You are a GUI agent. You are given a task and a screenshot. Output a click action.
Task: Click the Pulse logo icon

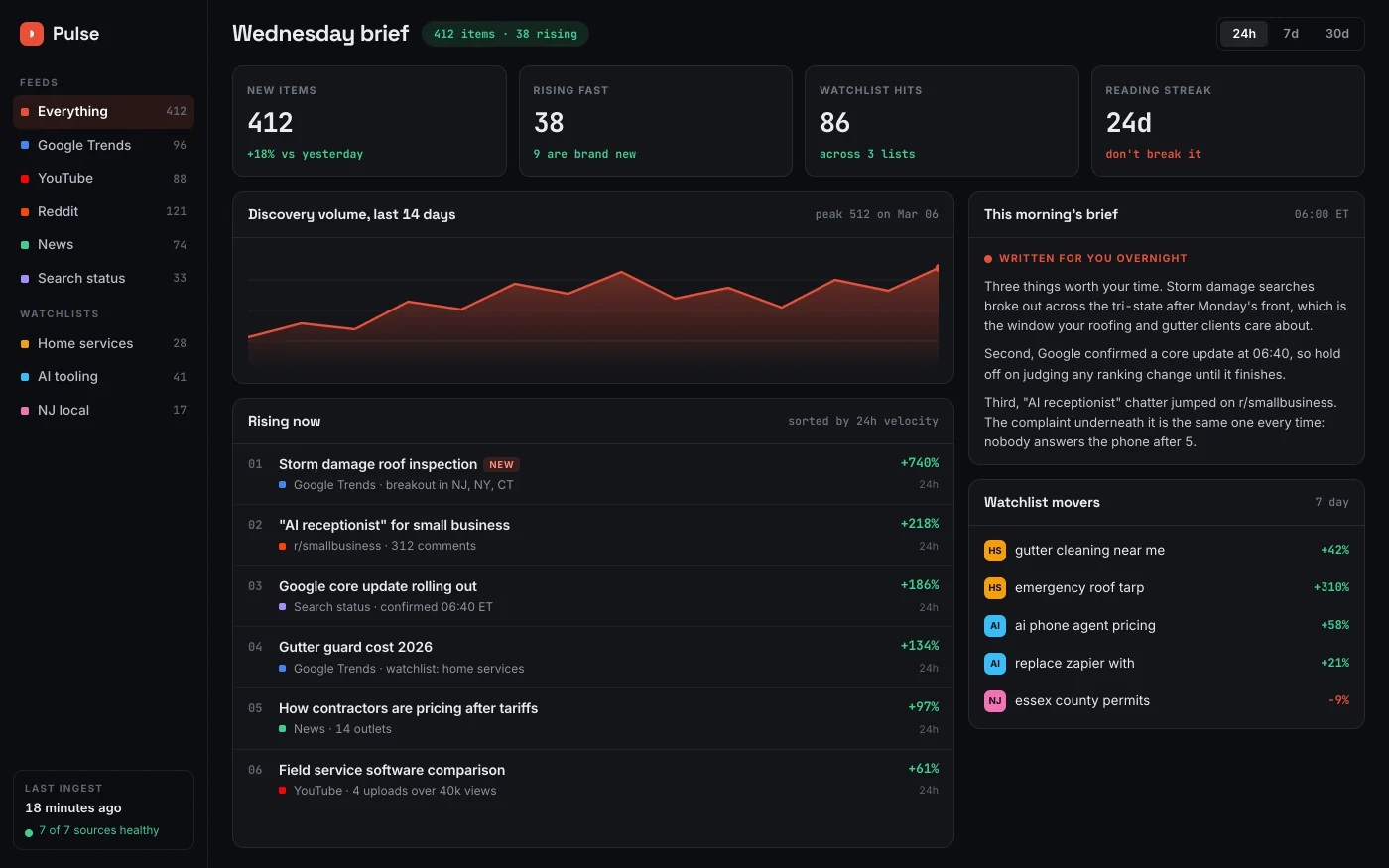[32, 34]
